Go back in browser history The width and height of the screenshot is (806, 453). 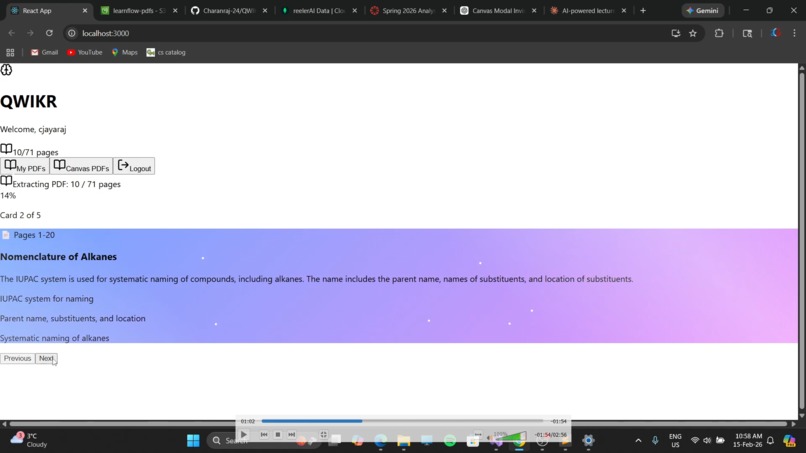[x=11, y=33]
